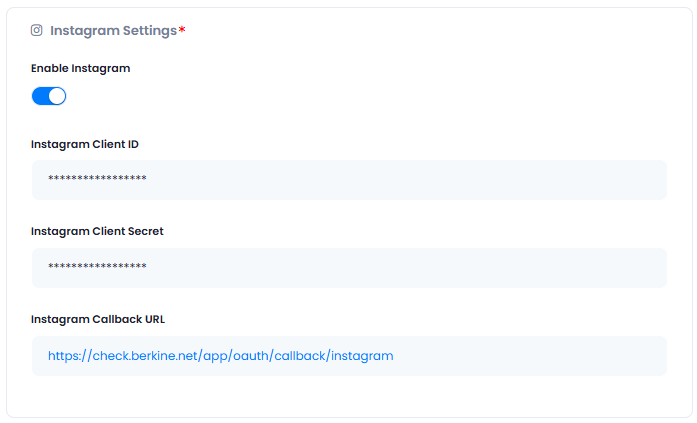This screenshot has width=697, height=423.
Task: Disable the Enable Instagram switch
Action: tap(49, 96)
